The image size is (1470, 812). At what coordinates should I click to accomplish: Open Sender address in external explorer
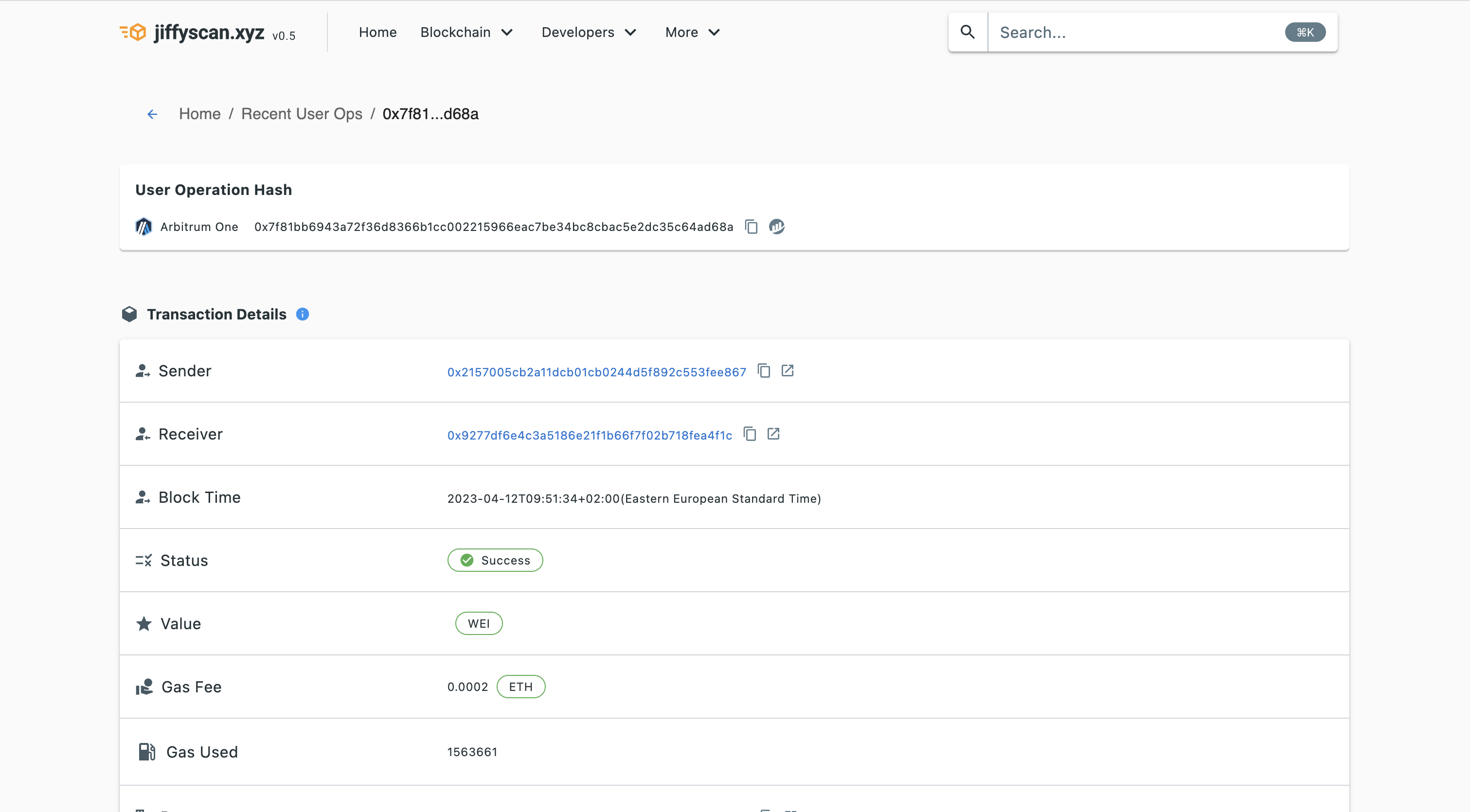[788, 371]
